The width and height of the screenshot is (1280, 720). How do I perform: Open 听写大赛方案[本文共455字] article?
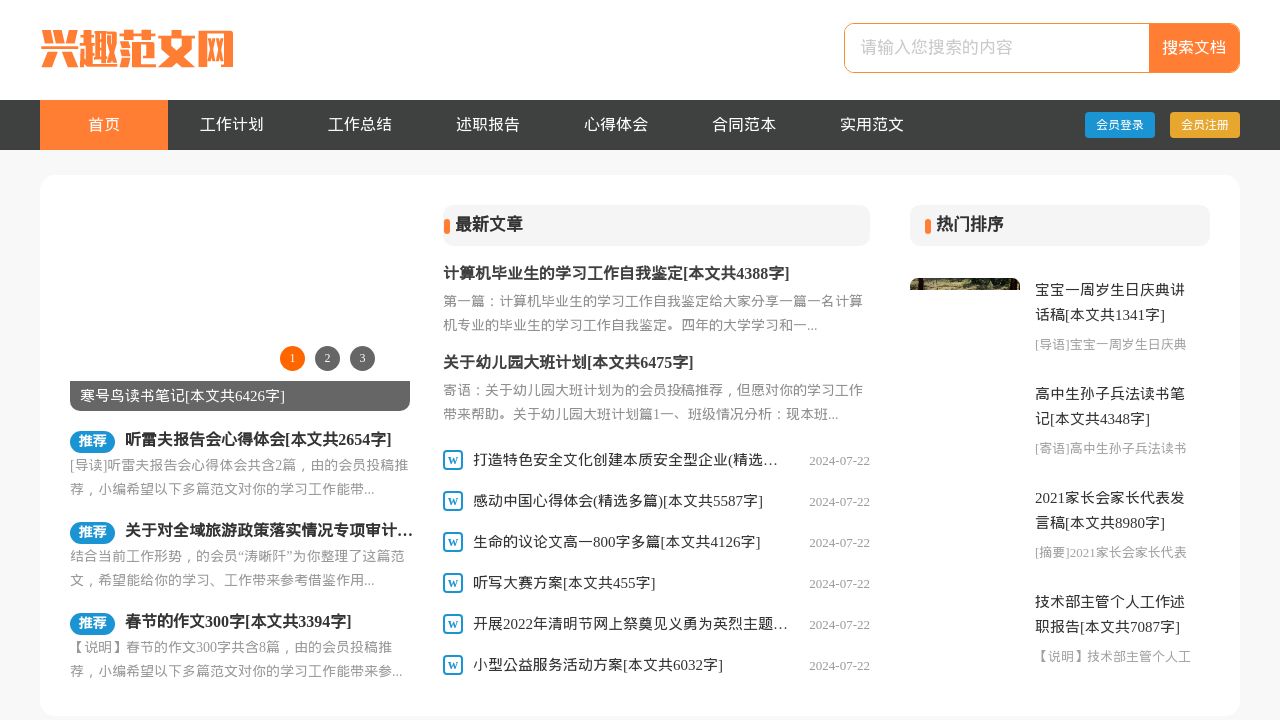coord(564,583)
